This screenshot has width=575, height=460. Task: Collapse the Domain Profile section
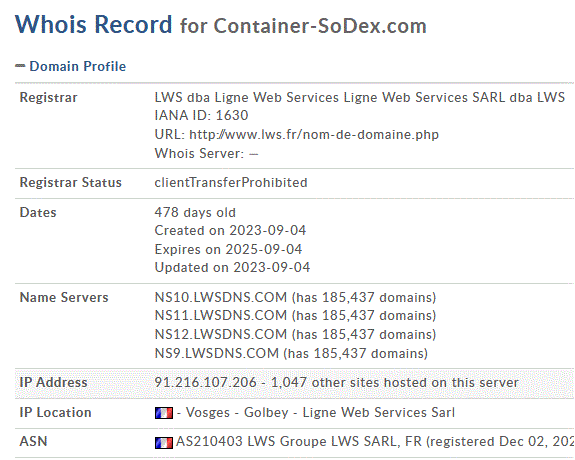point(20,66)
